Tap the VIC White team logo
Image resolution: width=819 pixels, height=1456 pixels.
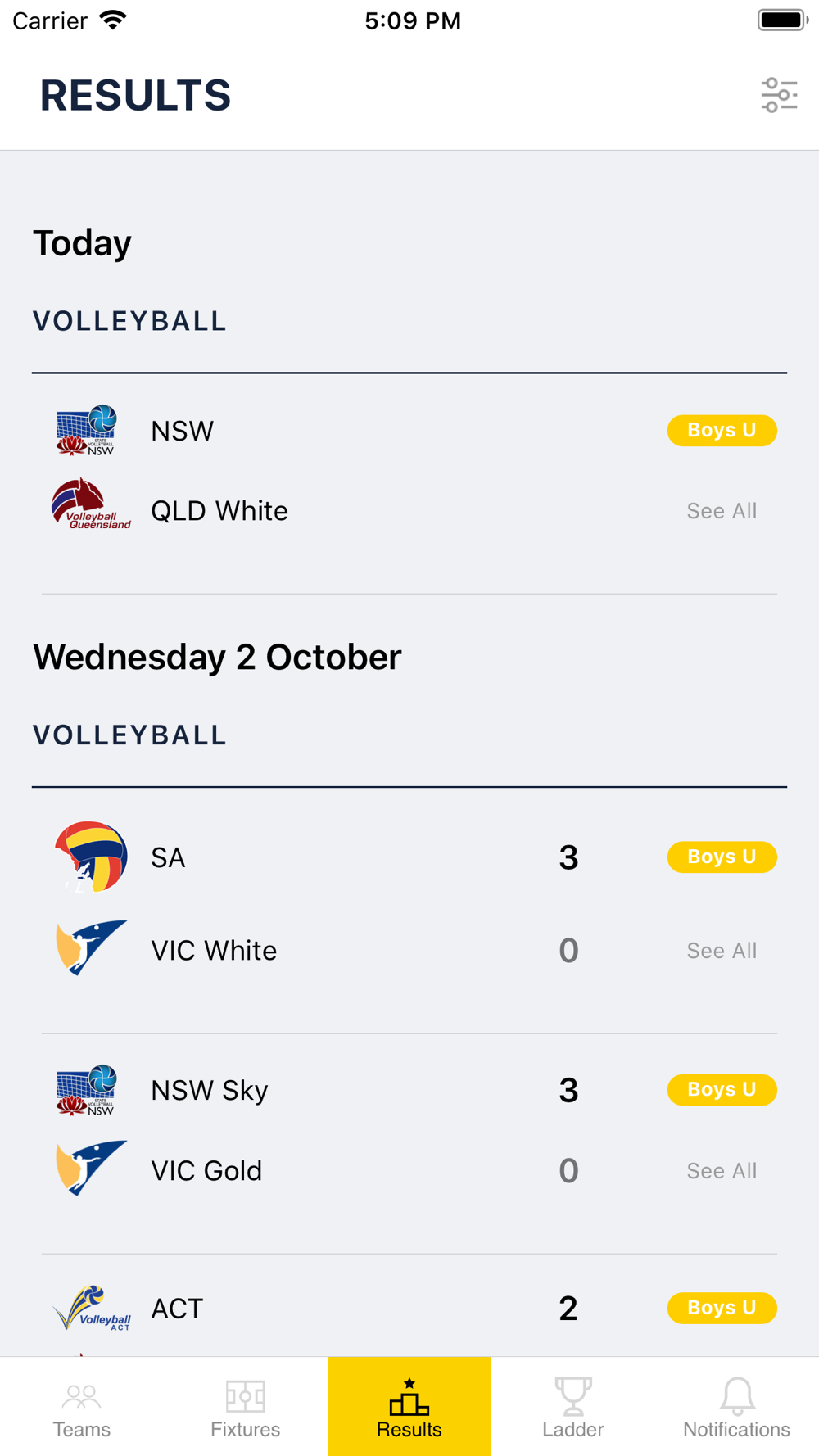click(x=91, y=947)
